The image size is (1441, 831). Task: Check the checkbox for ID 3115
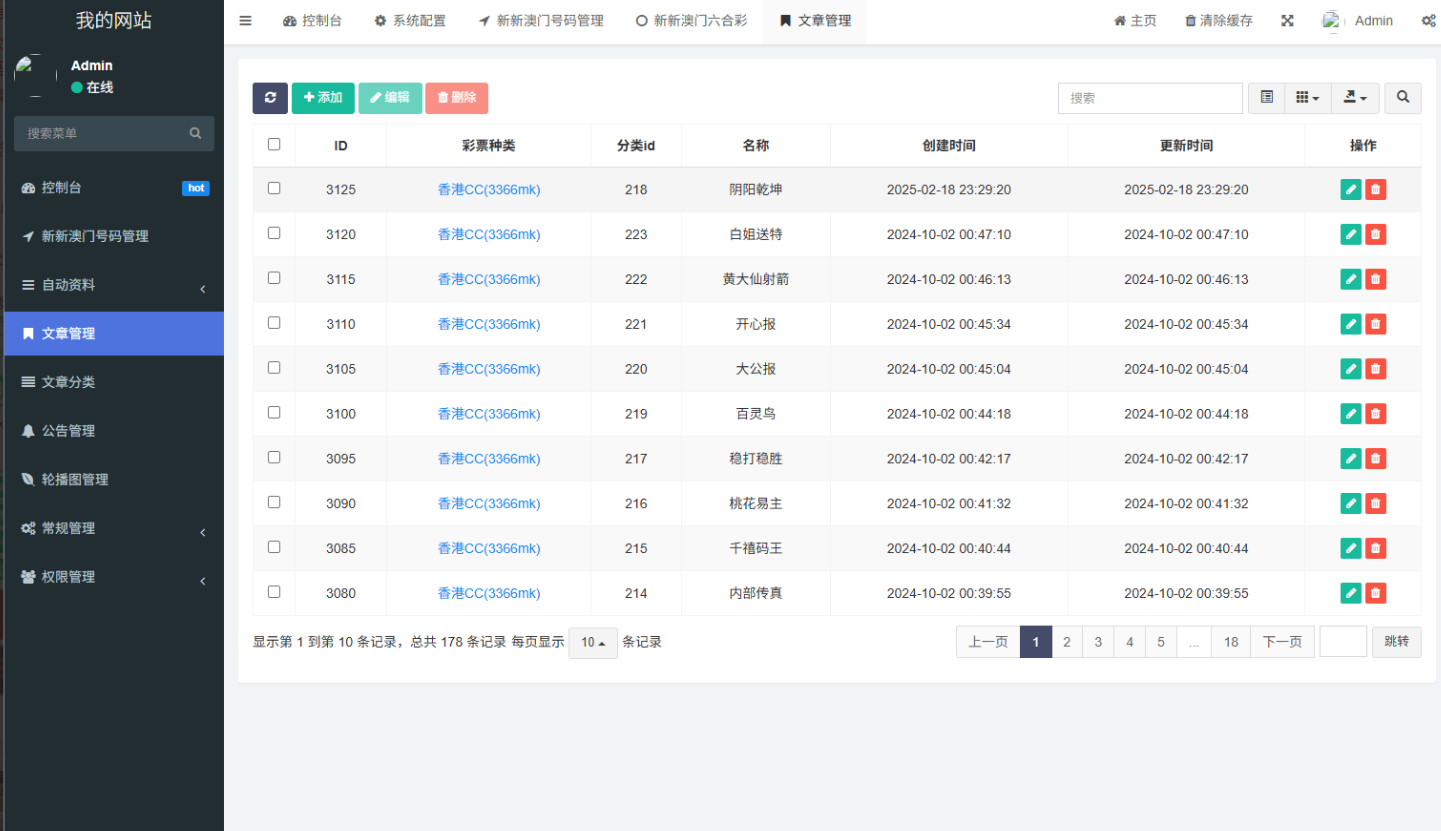(x=274, y=278)
